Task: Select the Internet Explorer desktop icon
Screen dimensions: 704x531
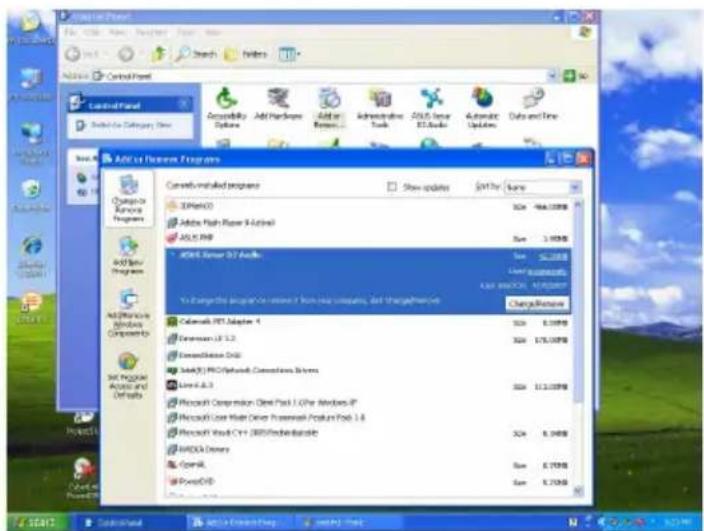Action: (31, 257)
